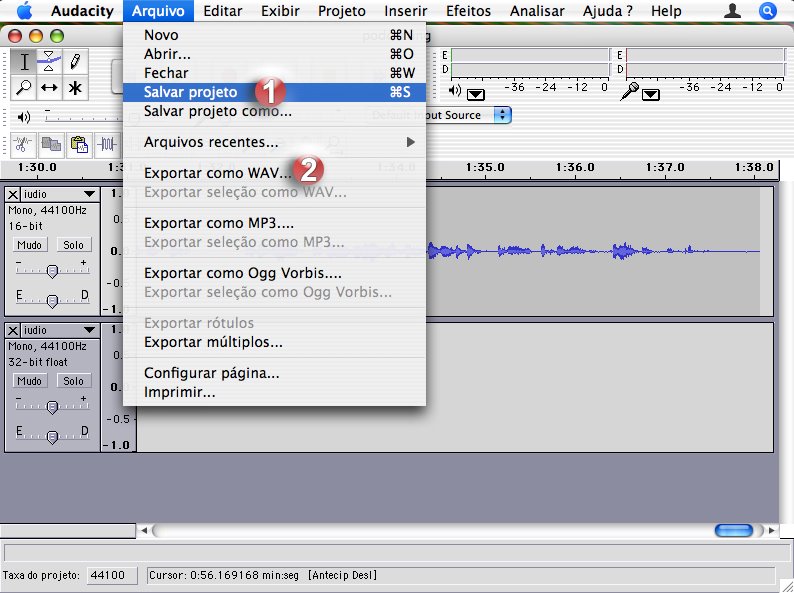The height and width of the screenshot is (593, 794).
Task: Choose Exportar como Ogg Vorbis....
Action: (x=274, y=273)
